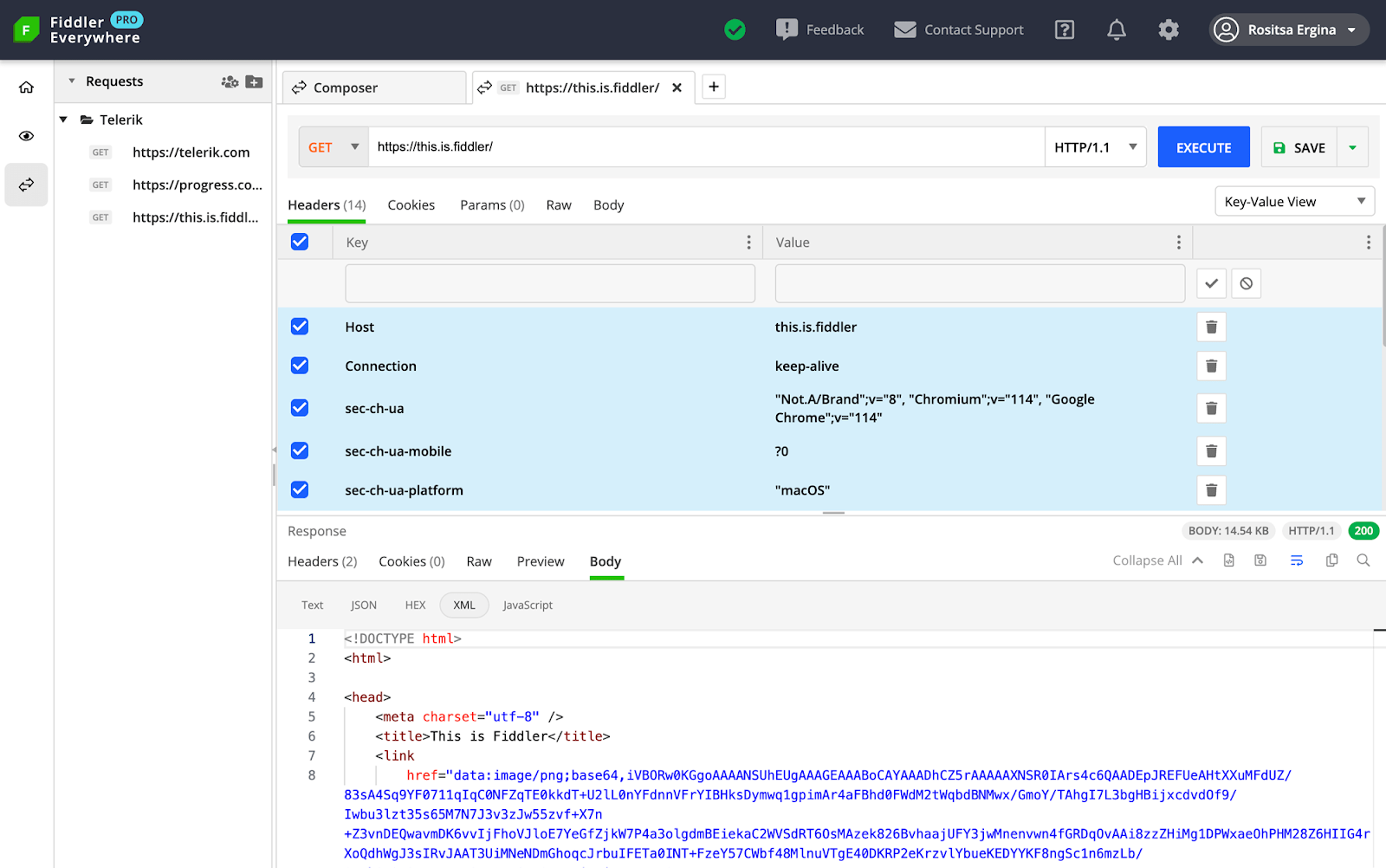Screen dimensions: 1386x868
Task: Delete the Host header row
Action: [1212, 327]
